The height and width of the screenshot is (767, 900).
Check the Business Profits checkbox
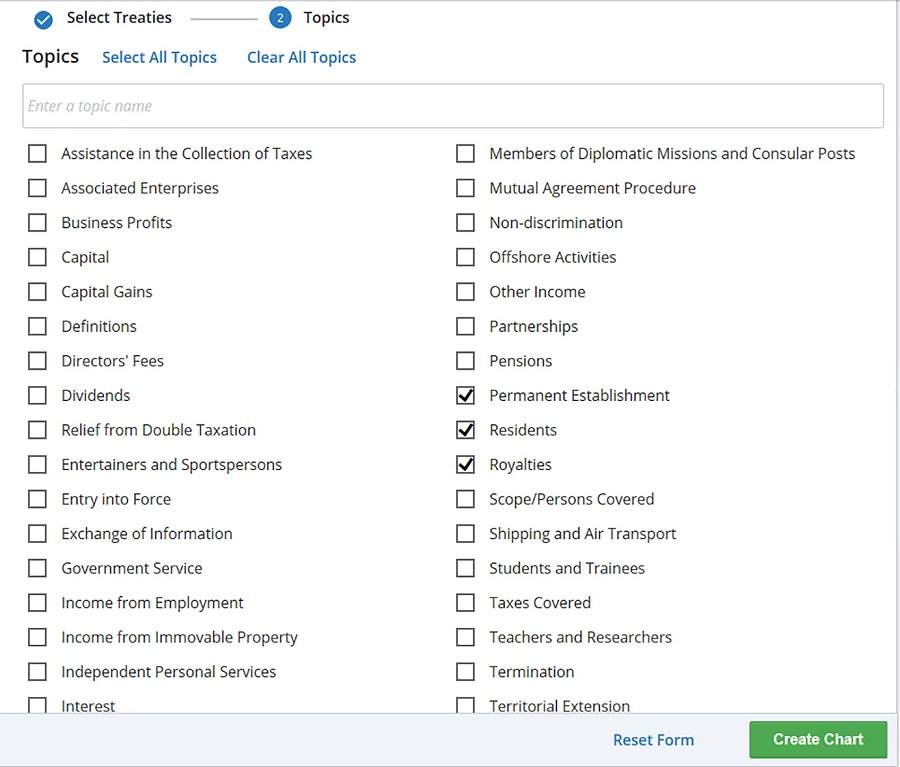pos(37,223)
